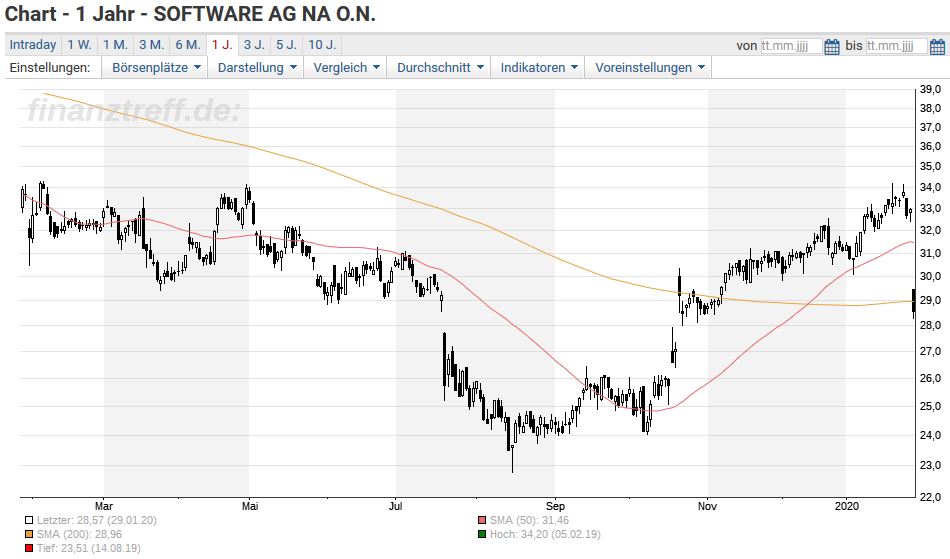The image size is (950, 559).
Task: Click the 'Mai' x-axis label
Action: point(250,506)
